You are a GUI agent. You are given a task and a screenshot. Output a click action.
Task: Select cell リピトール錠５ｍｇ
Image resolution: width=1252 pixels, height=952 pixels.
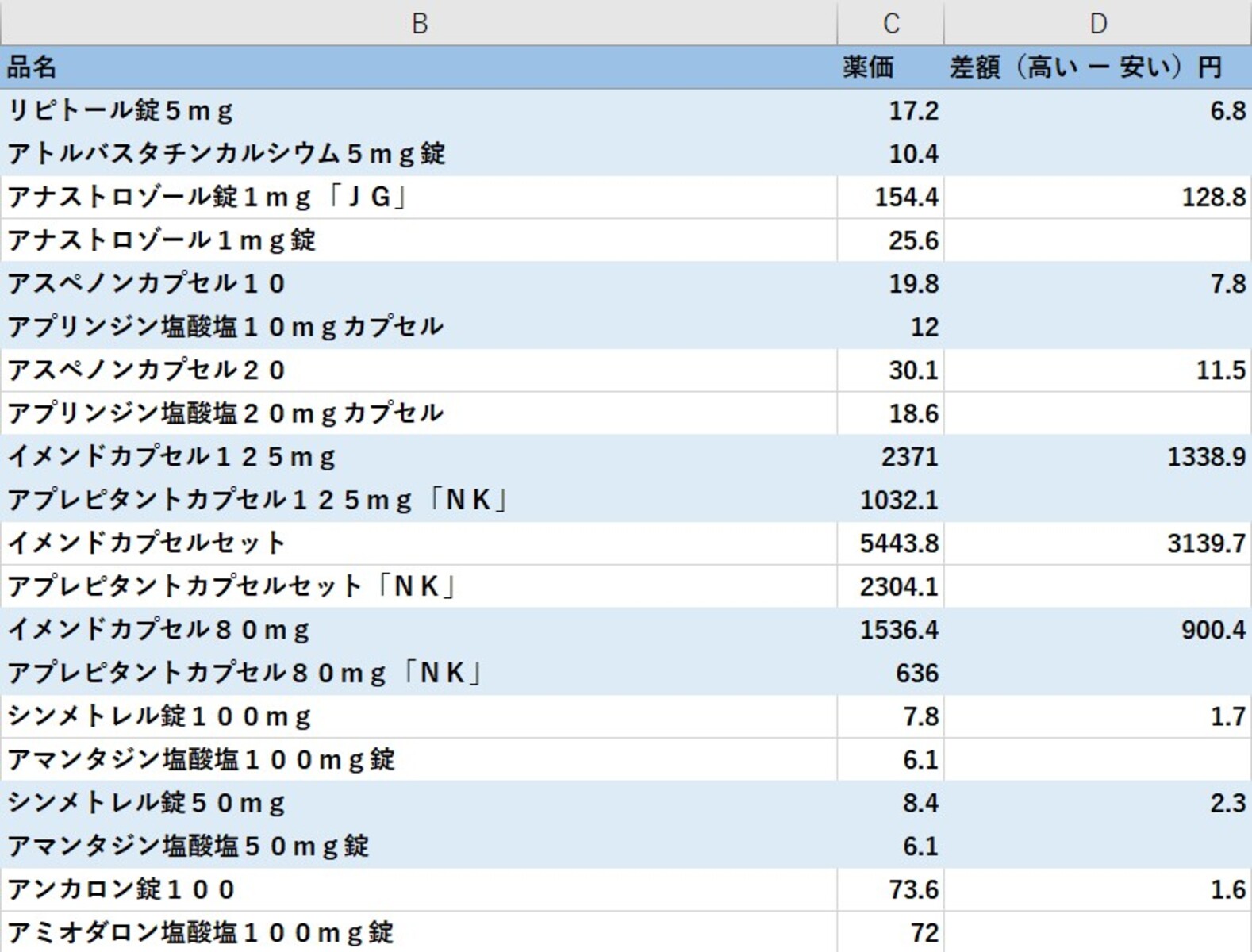419,110
